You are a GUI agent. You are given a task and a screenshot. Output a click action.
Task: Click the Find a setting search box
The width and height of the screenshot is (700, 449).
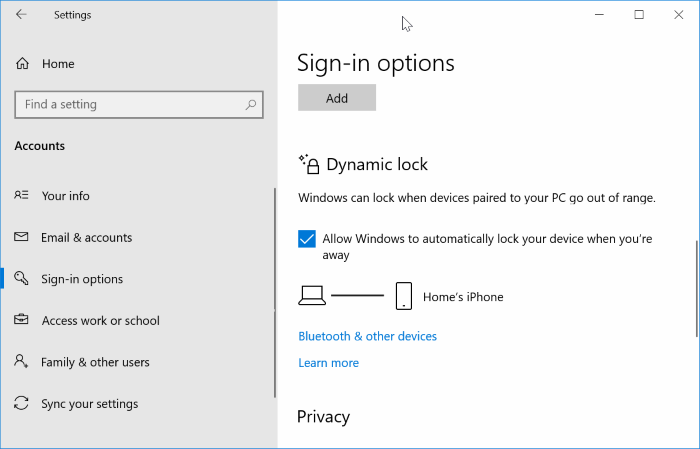pyautogui.click(x=130, y=104)
